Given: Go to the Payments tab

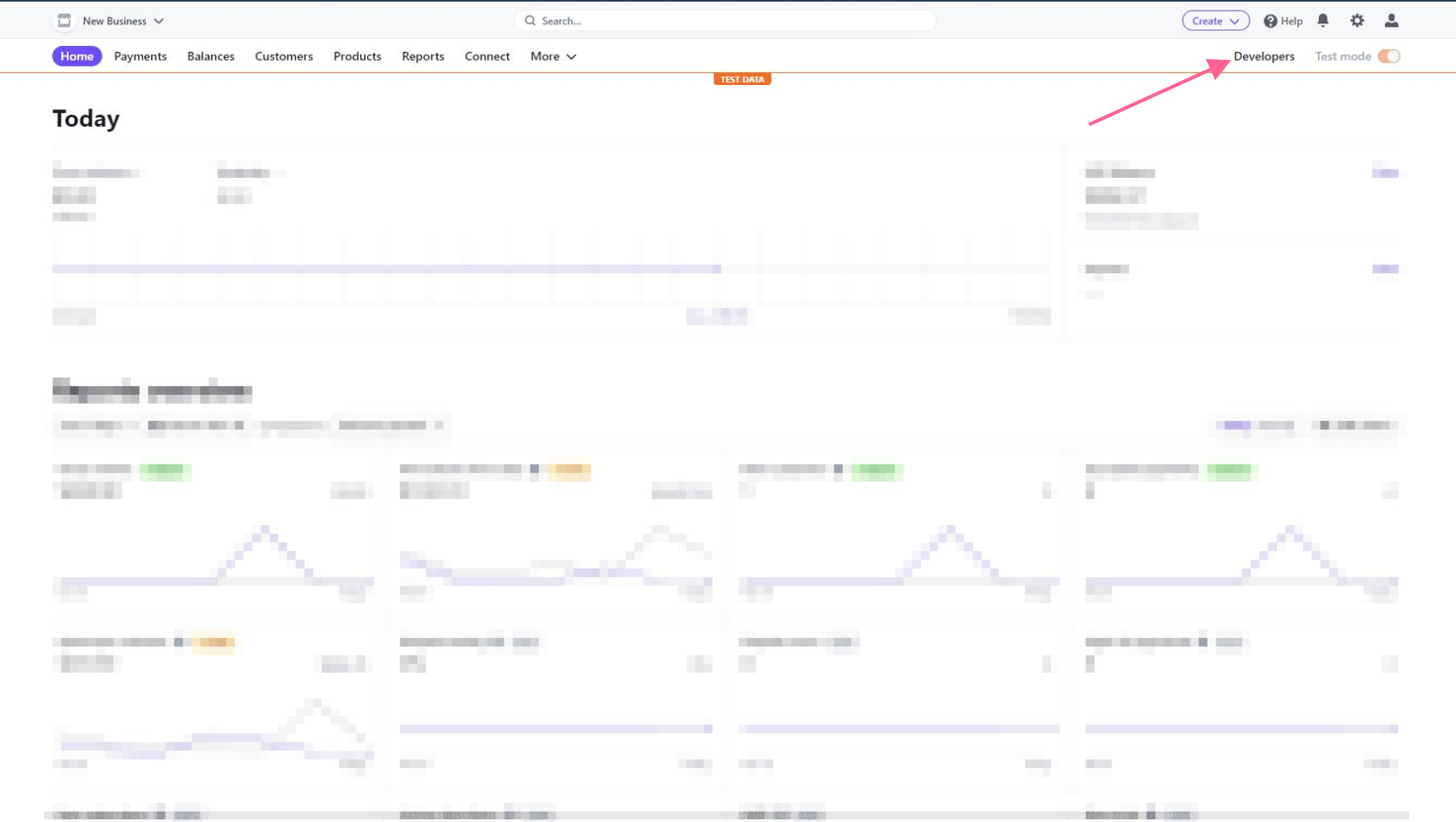Looking at the screenshot, I should tap(140, 56).
